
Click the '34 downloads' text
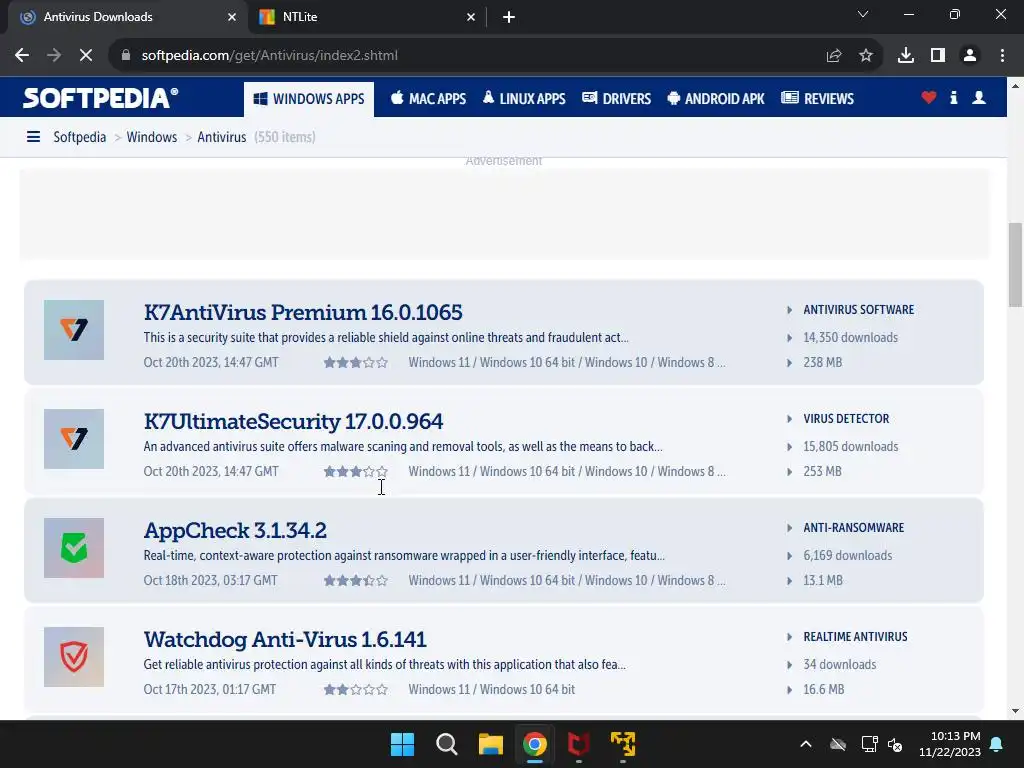click(x=840, y=665)
